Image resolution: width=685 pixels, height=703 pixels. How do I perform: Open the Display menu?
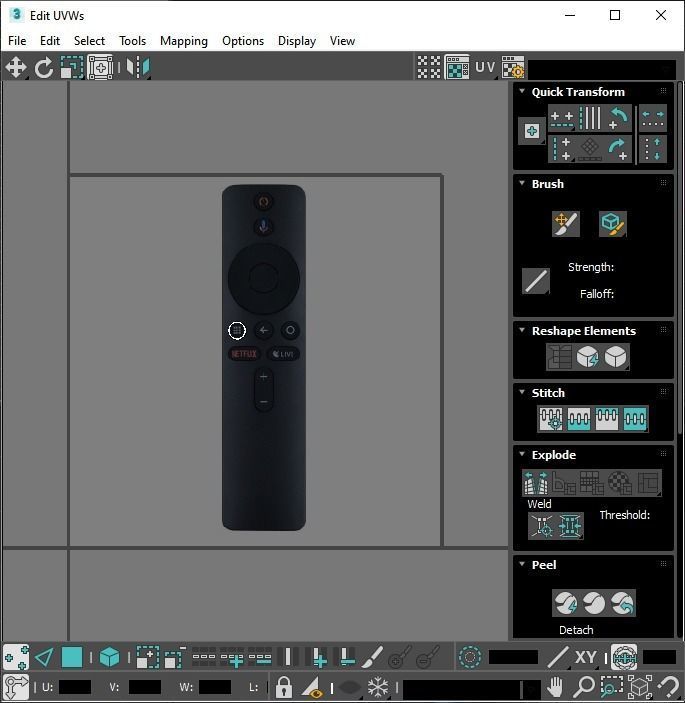point(297,41)
